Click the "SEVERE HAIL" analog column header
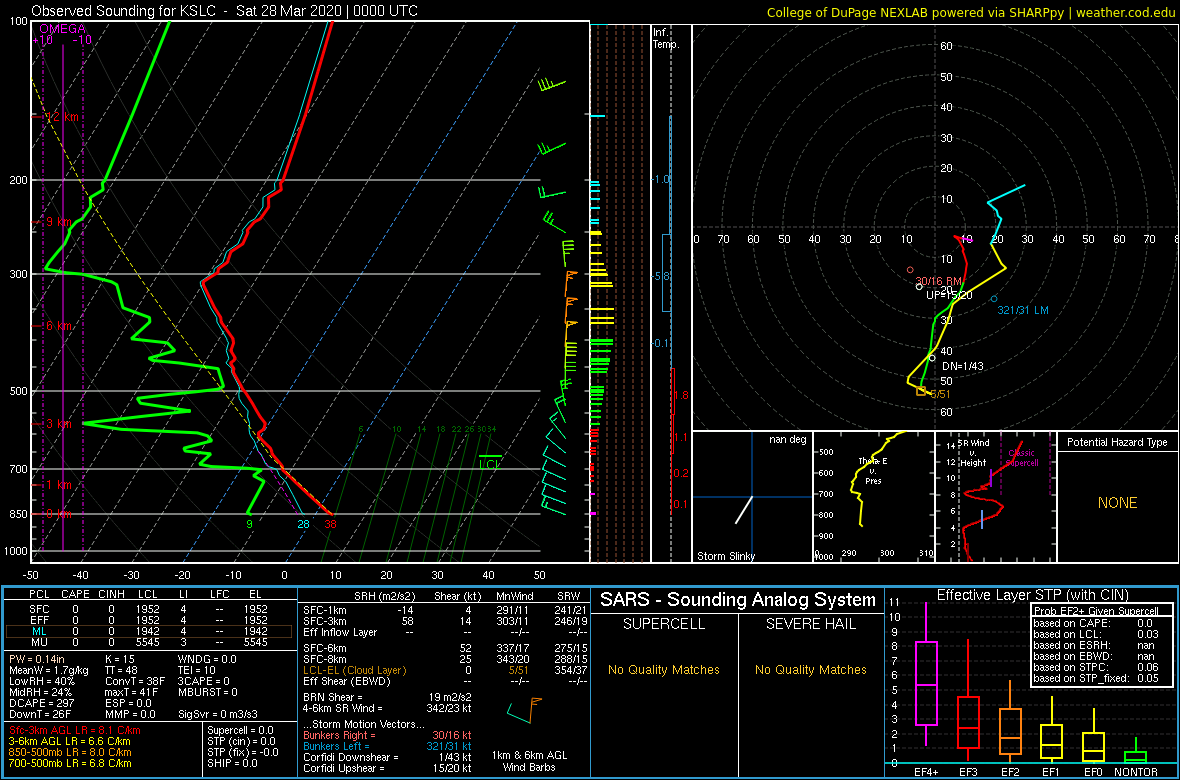Screen dimensions: 1180x780 coord(812,624)
